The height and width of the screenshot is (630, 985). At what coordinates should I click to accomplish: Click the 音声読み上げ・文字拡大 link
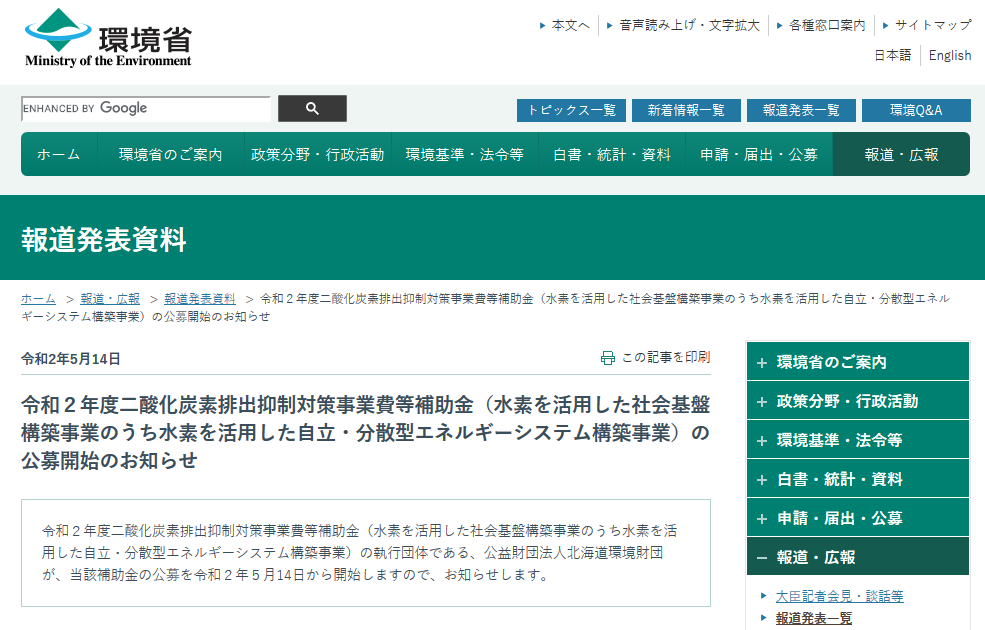689,25
